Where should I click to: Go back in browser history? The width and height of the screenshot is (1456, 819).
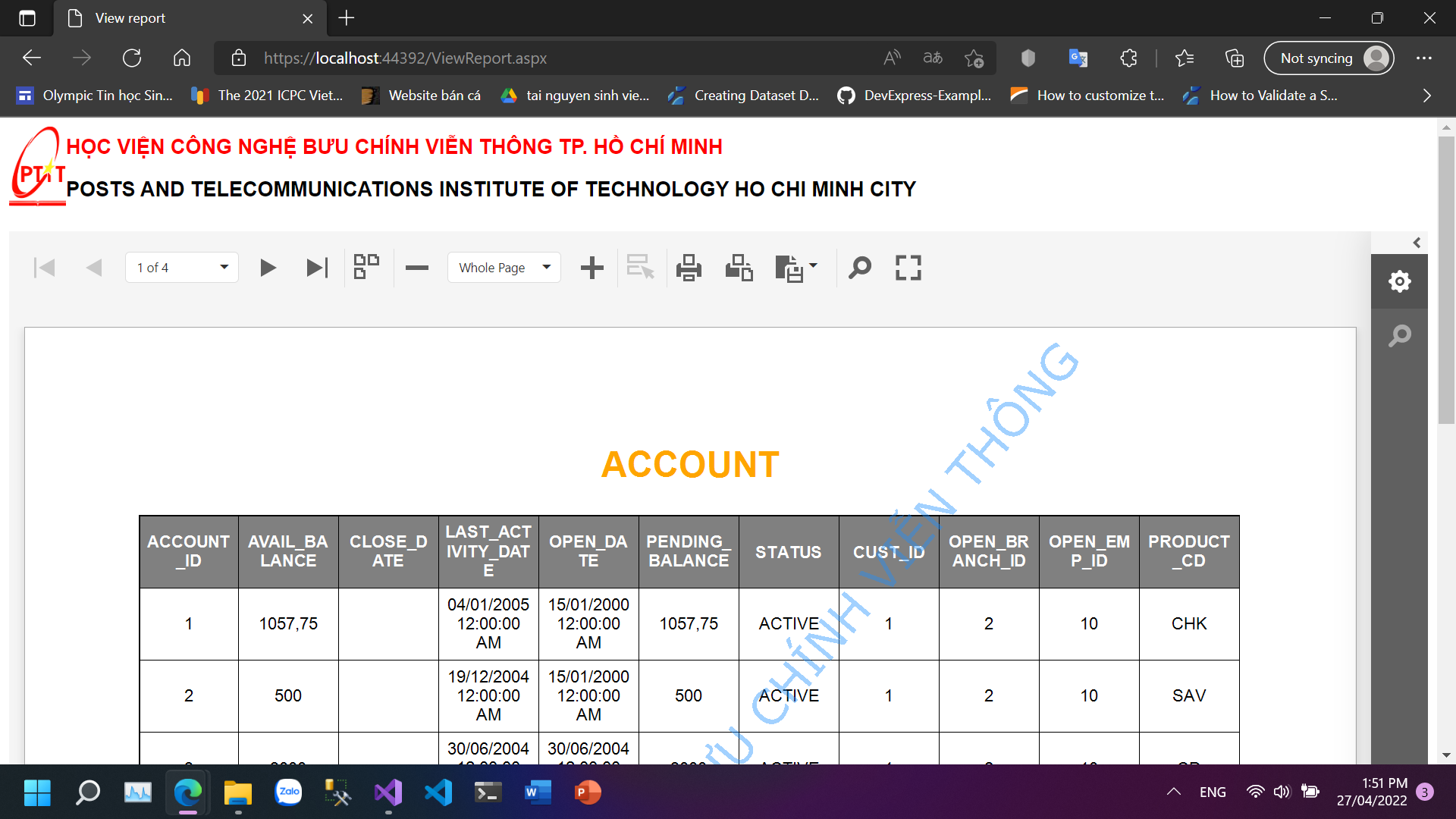32,58
